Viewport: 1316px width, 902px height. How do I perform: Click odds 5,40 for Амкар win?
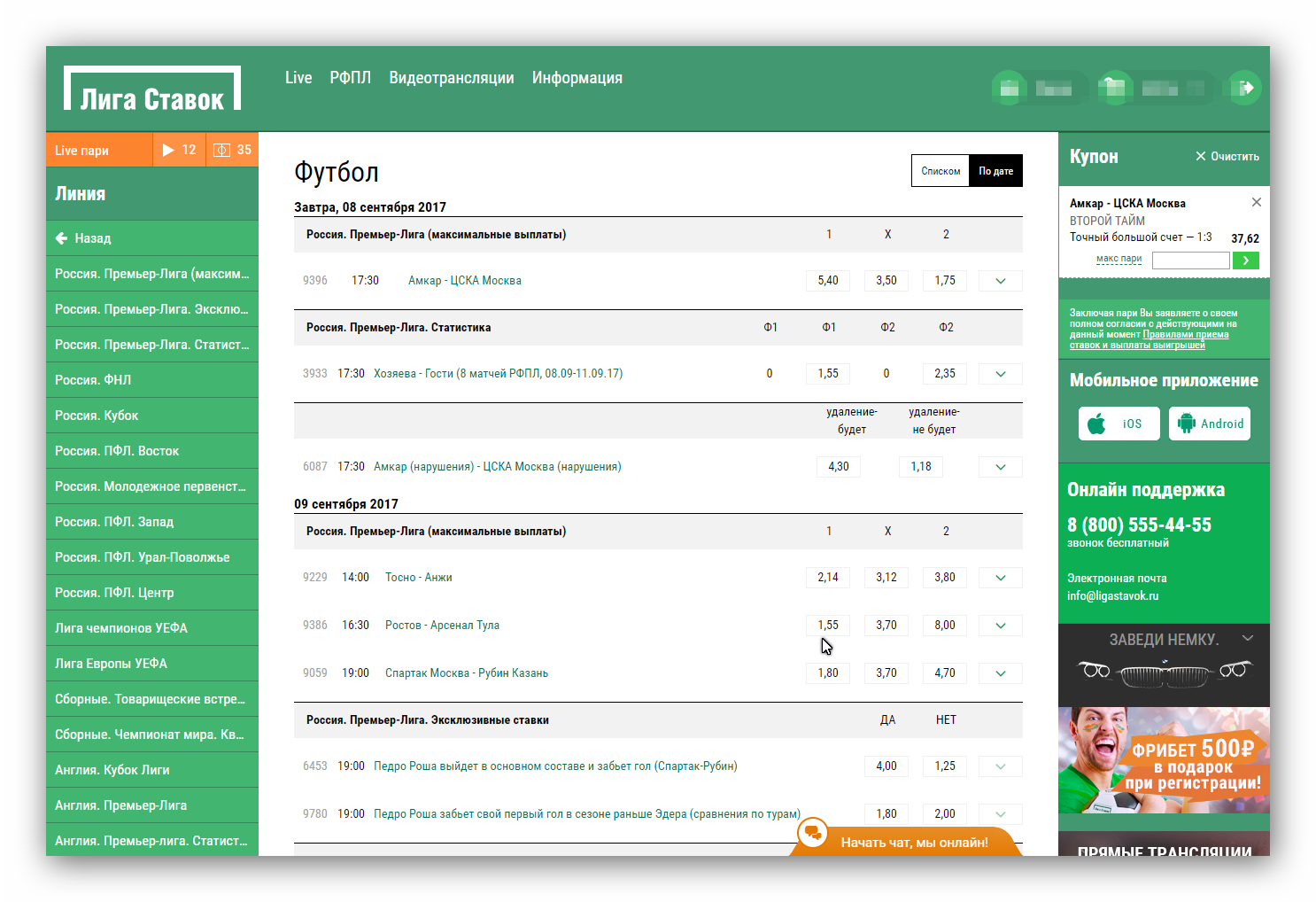click(828, 281)
